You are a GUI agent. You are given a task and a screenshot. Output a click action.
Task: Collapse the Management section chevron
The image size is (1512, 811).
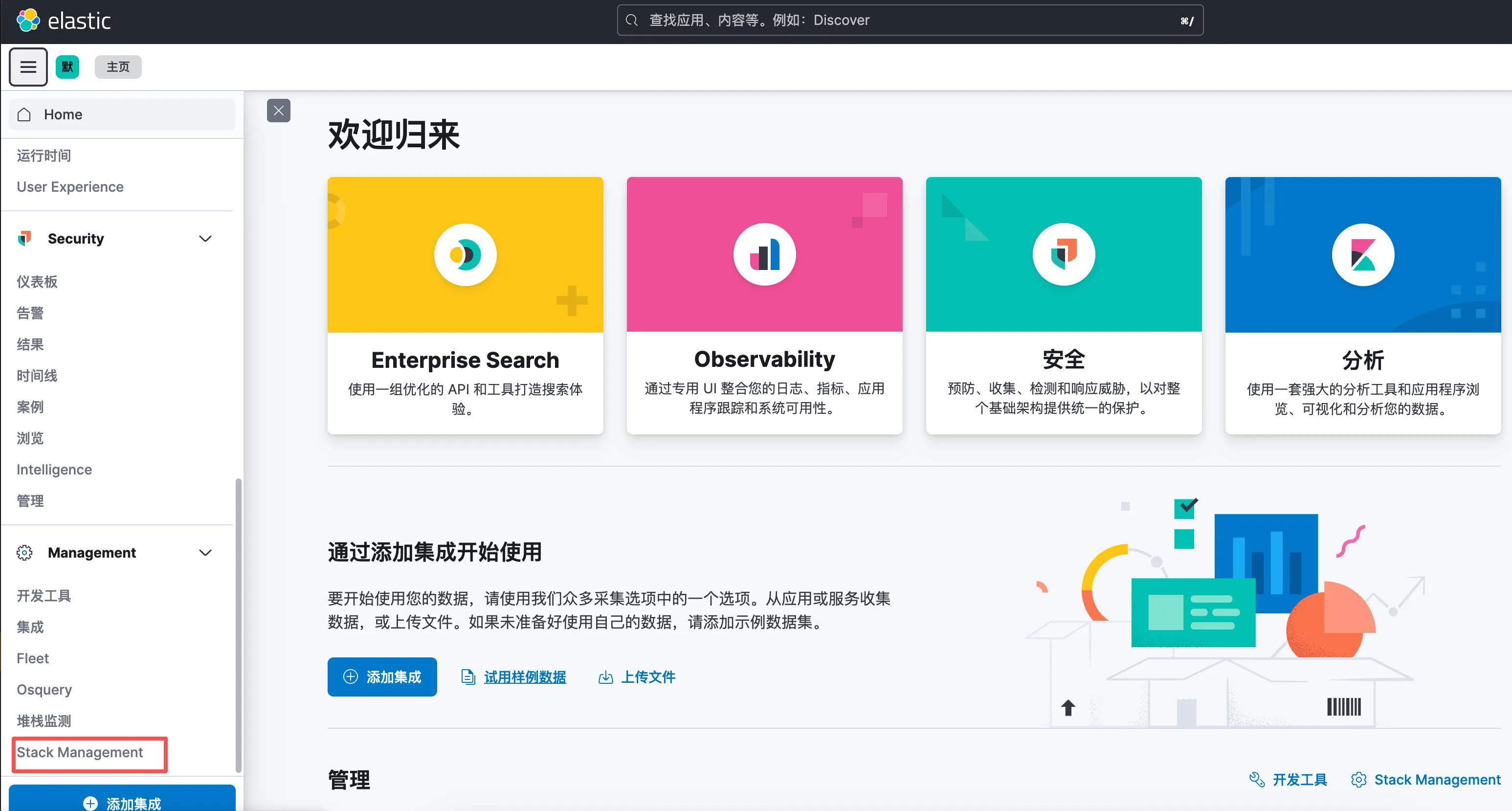pyautogui.click(x=205, y=552)
